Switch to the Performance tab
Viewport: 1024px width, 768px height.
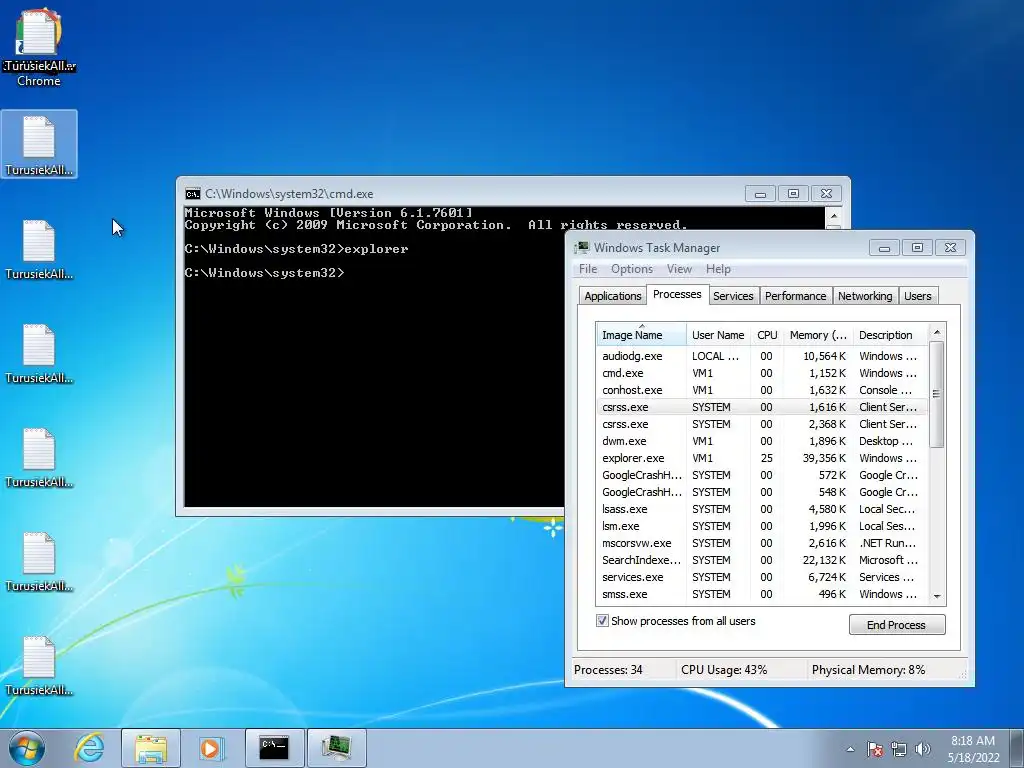pos(795,296)
